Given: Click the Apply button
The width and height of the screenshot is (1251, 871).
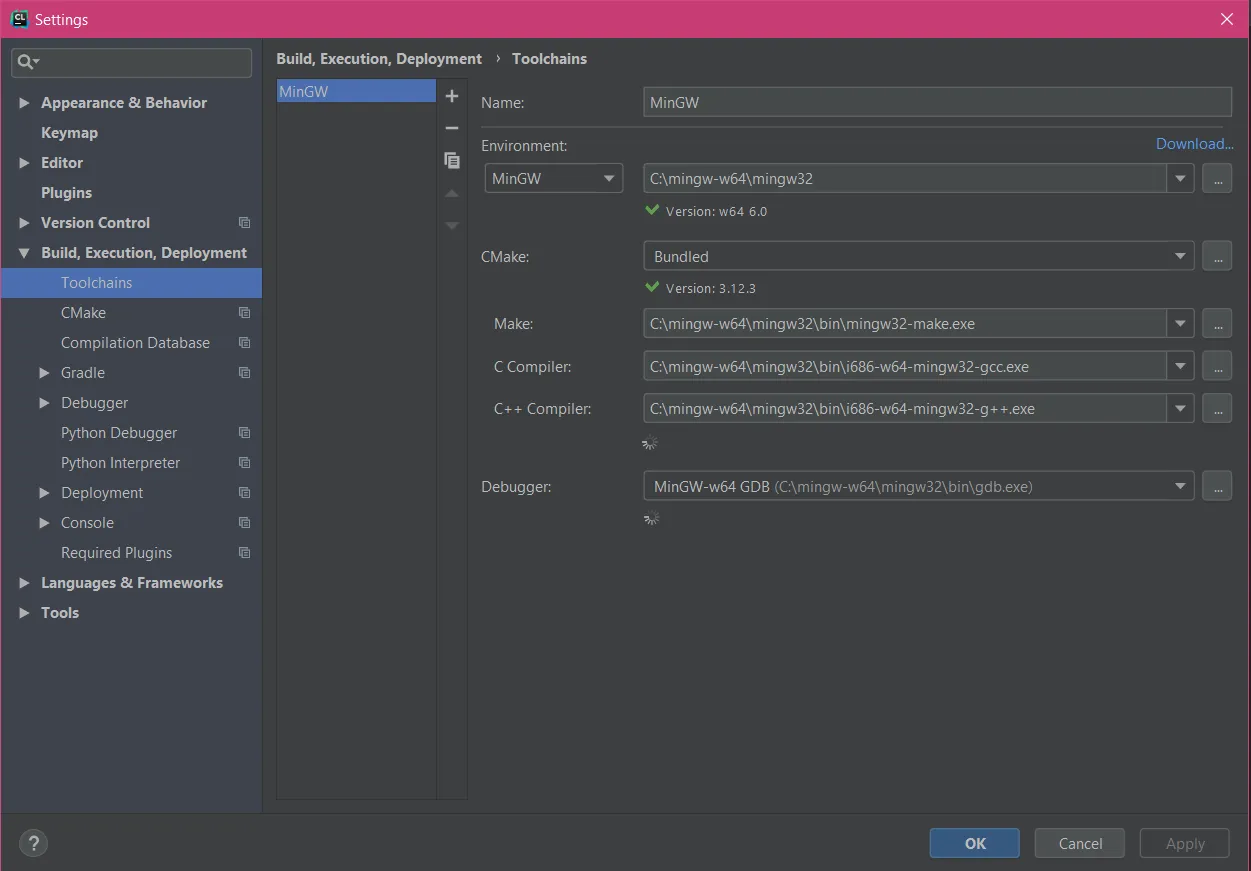Looking at the screenshot, I should click(x=1185, y=843).
